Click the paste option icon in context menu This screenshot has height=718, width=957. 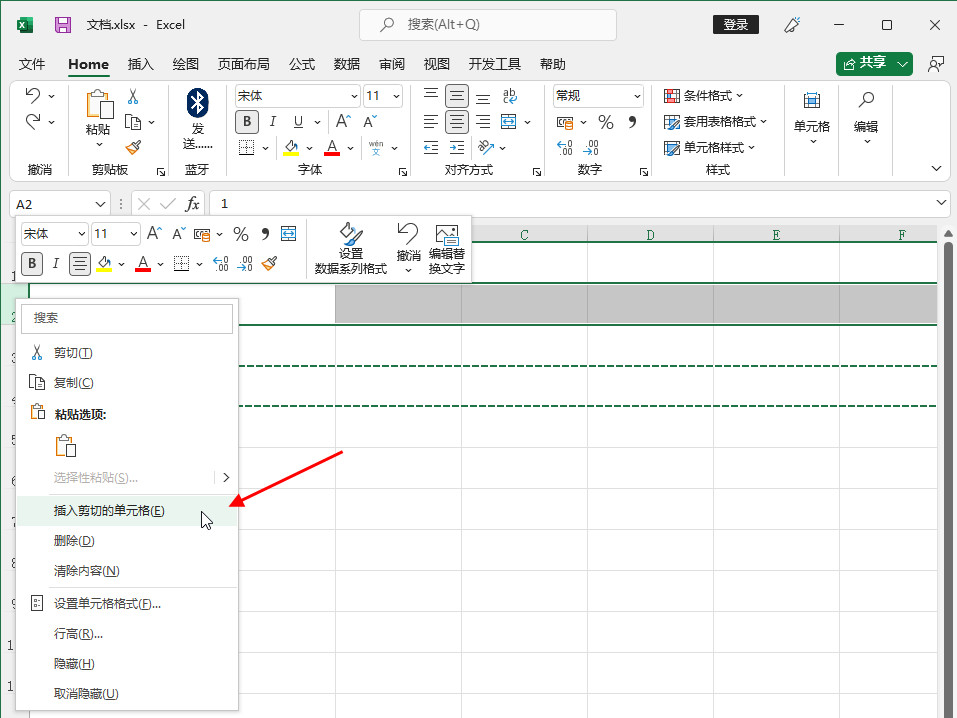point(66,446)
